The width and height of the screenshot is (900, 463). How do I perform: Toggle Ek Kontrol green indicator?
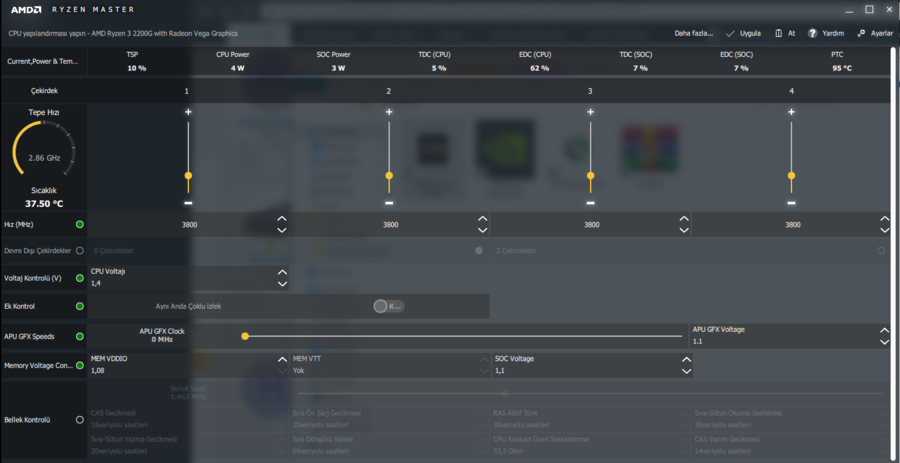pyautogui.click(x=80, y=306)
